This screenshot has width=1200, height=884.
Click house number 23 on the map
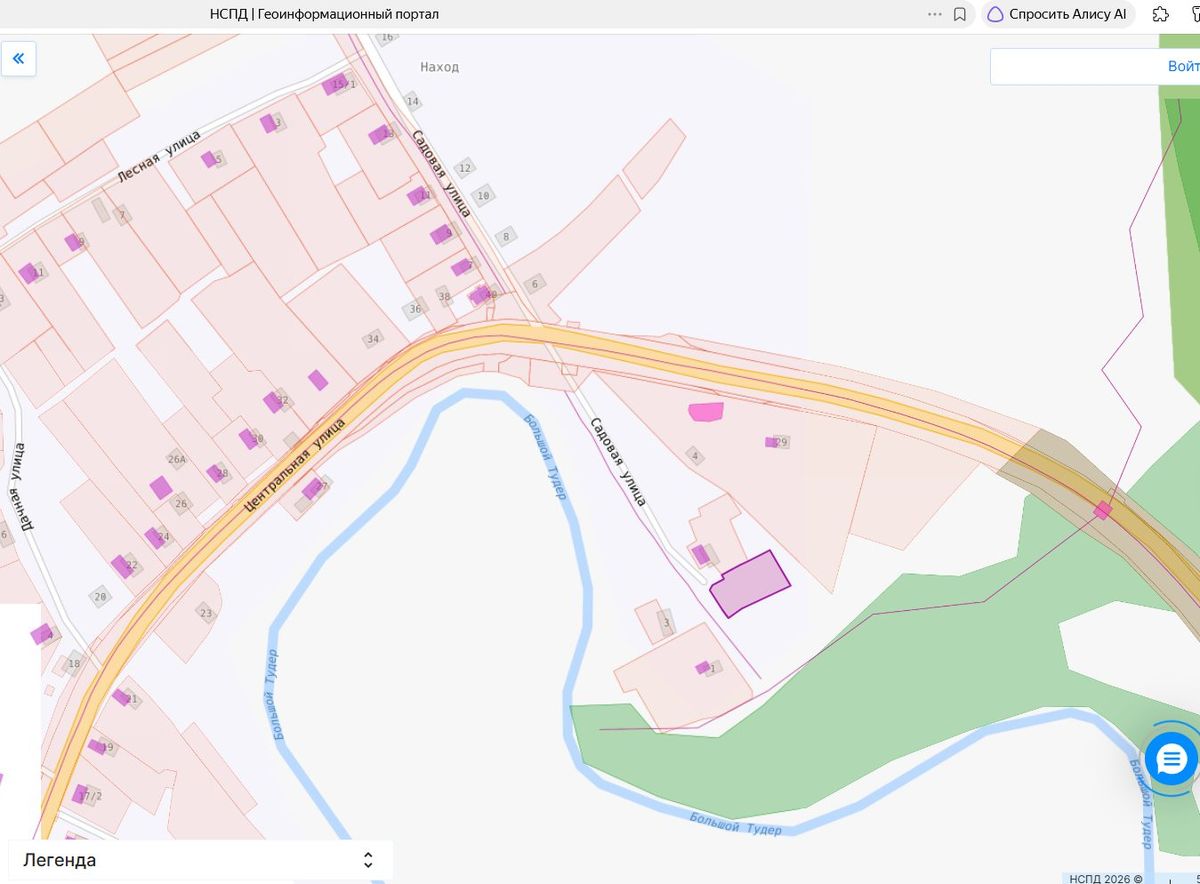(x=206, y=613)
